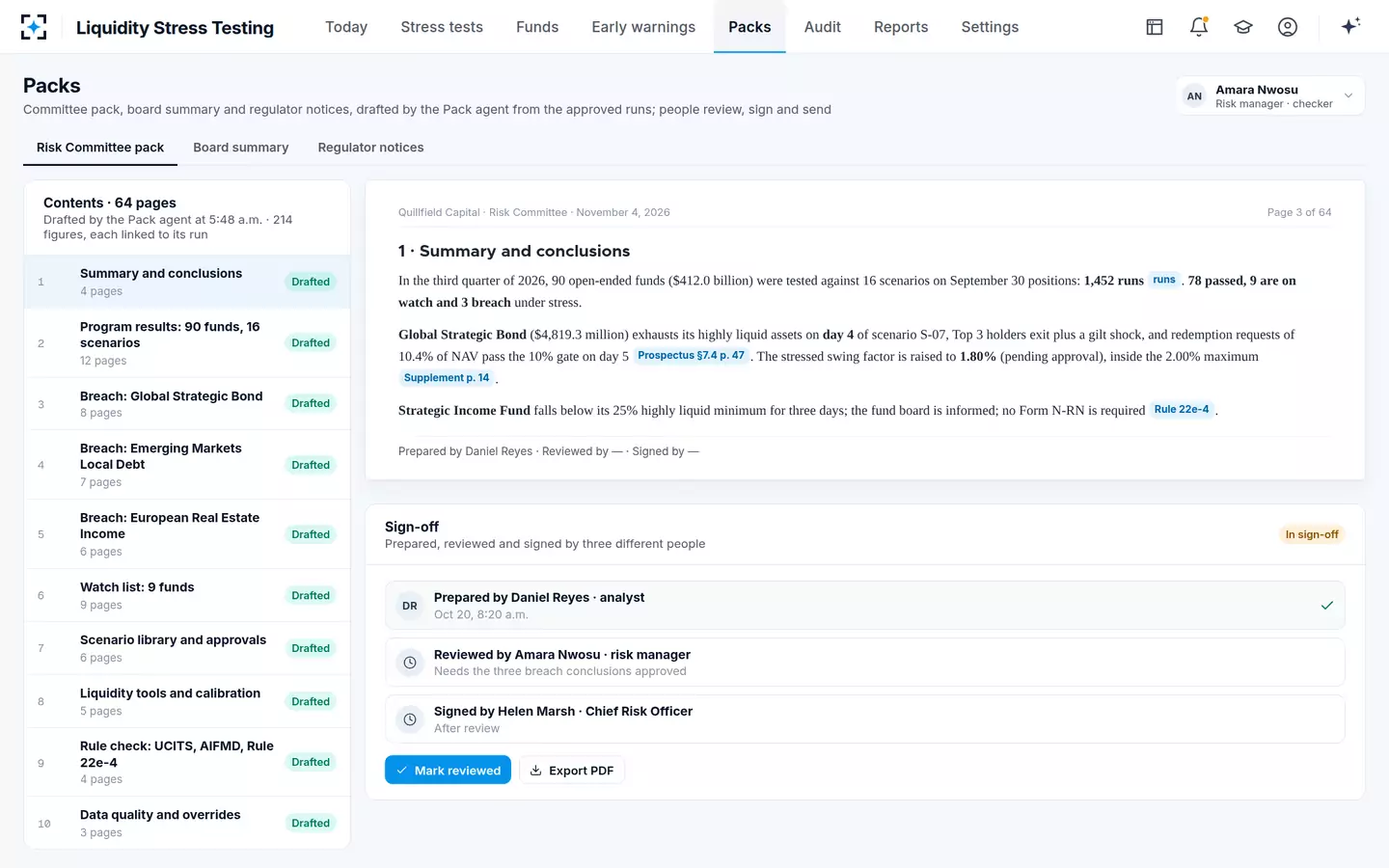The height and width of the screenshot is (868, 1389).
Task: Open the Watch list: 9 funds section
Action: [x=187, y=595]
